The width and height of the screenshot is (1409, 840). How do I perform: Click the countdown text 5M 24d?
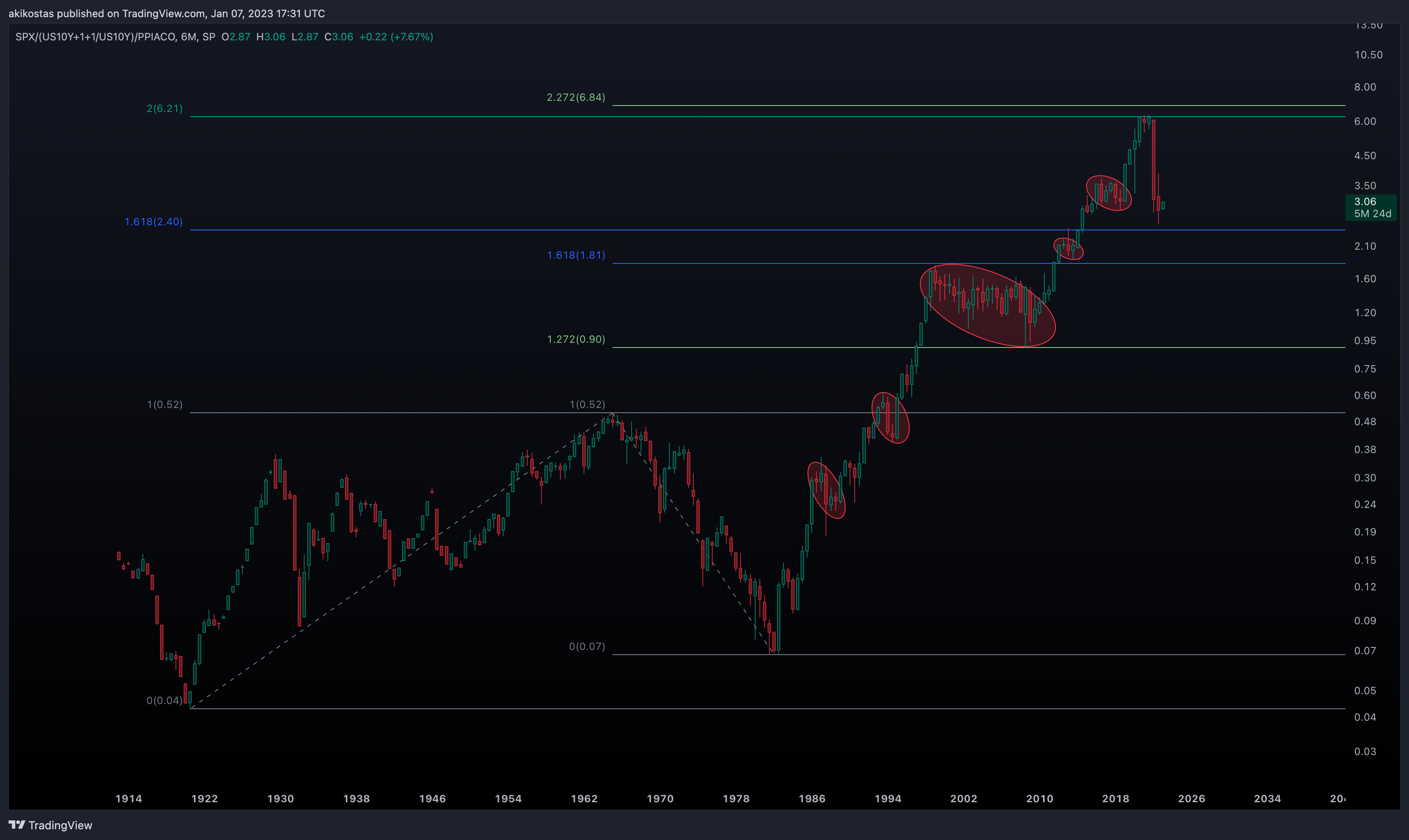pos(1372,214)
